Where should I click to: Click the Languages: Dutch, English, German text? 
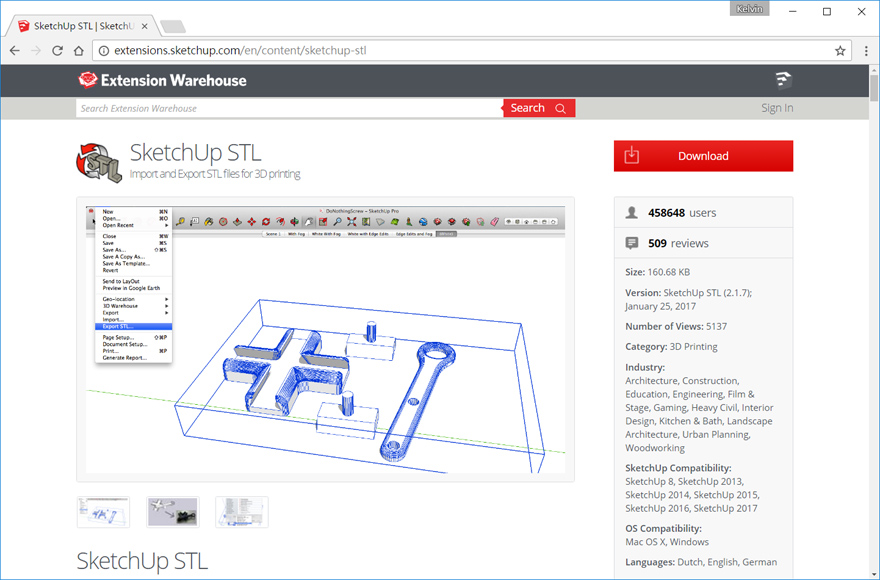coord(701,562)
